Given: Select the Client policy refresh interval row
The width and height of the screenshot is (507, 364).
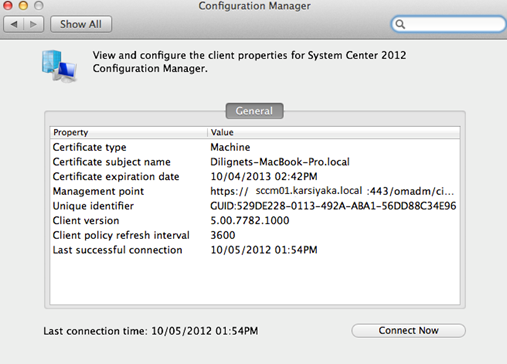Looking at the screenshot, I should pos(255,235).
